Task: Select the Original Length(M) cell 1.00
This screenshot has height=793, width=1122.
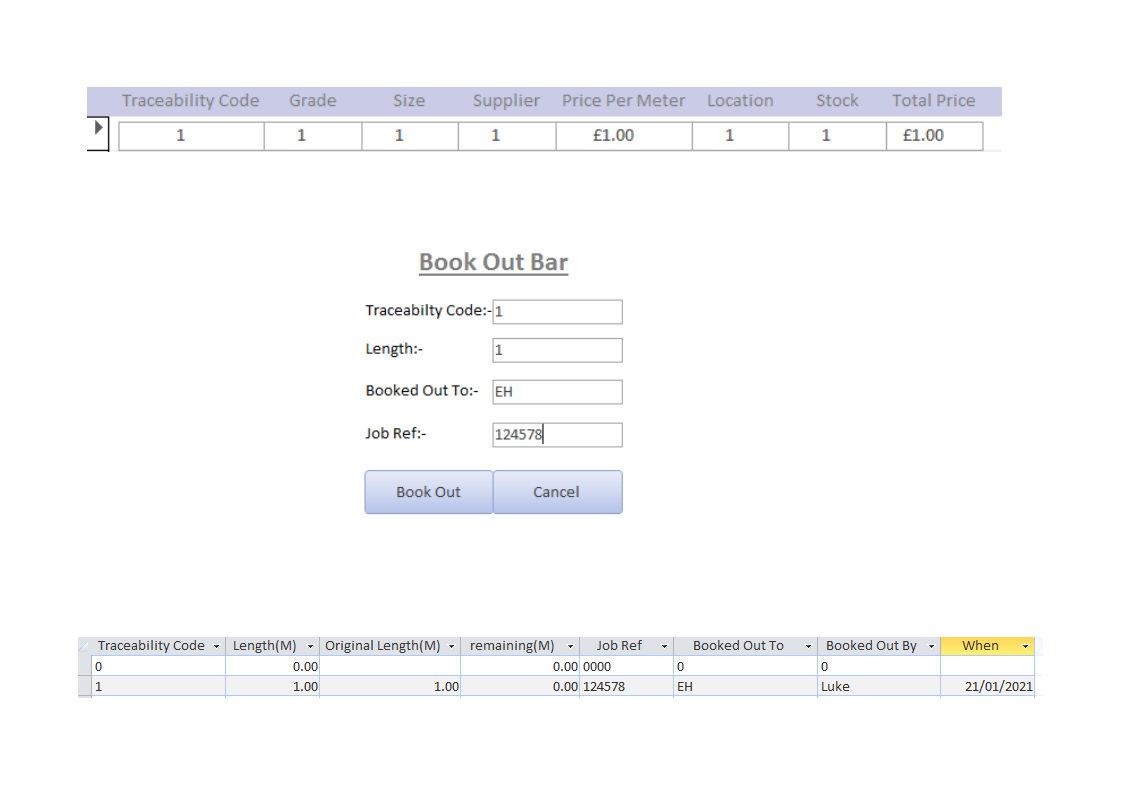Action: point(390,686)
